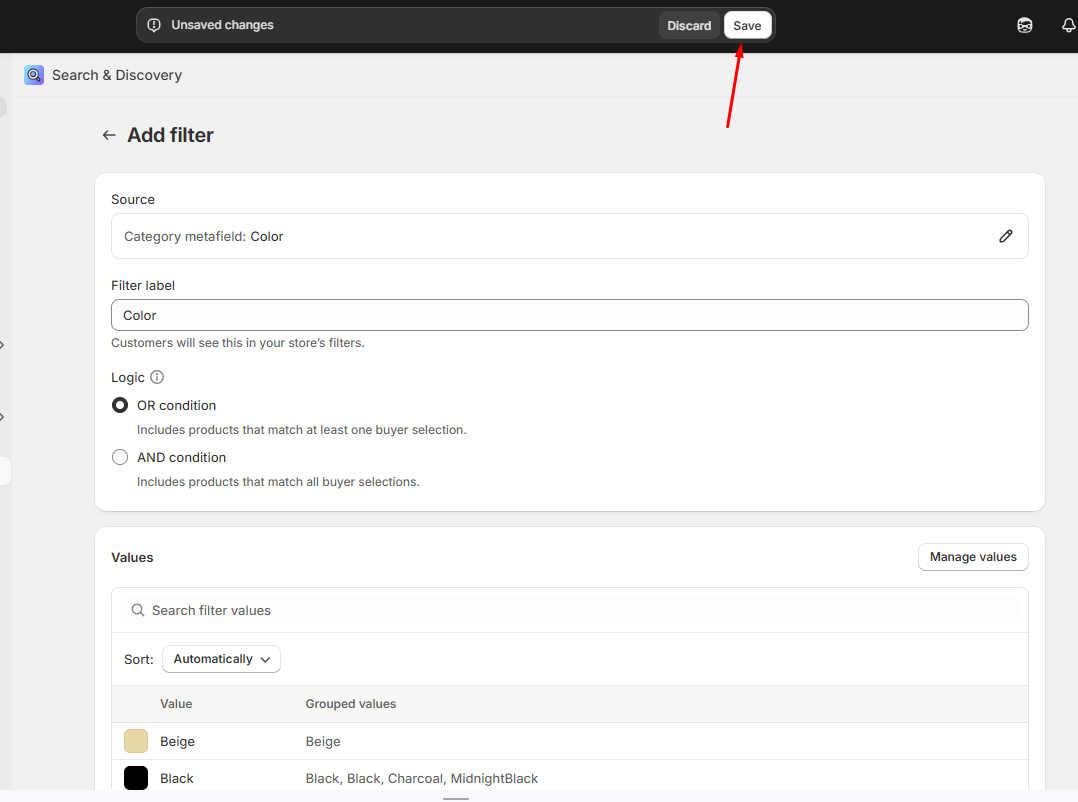Click the Beige color swatch
1078x802 pixels.
pos(136,741)
